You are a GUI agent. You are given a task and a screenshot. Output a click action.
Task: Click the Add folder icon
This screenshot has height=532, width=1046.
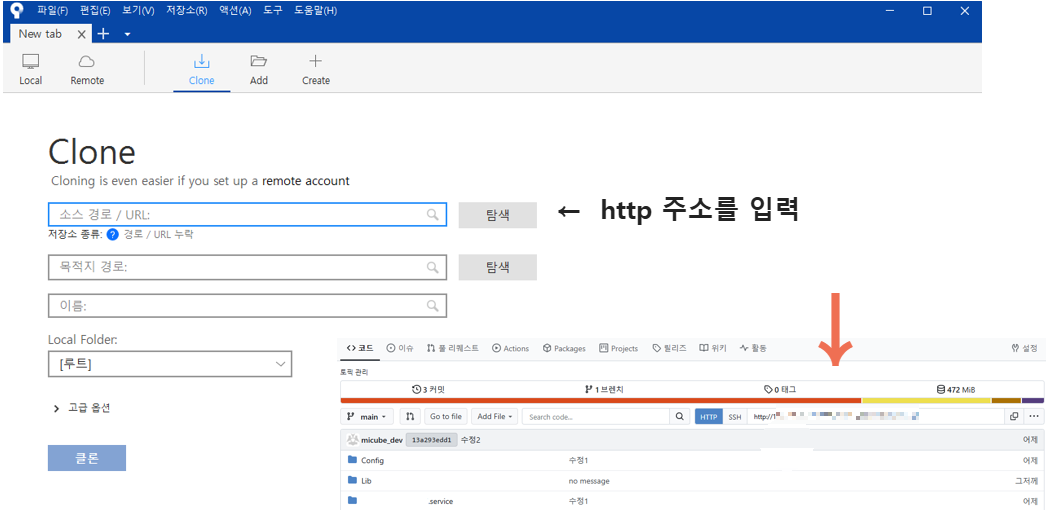(259, 61)
